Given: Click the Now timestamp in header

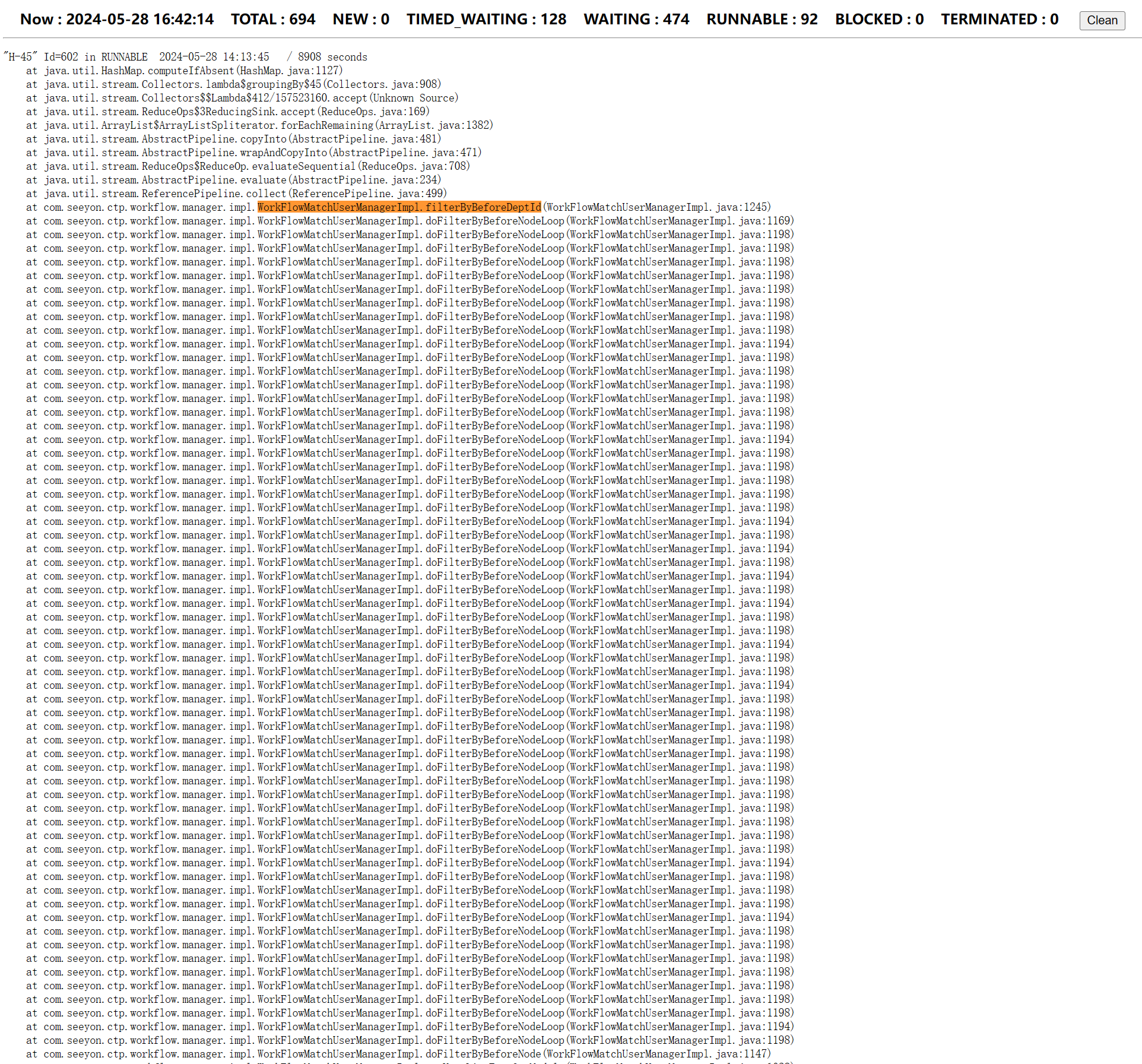Looking at the screenshot, I should point(117,20).
